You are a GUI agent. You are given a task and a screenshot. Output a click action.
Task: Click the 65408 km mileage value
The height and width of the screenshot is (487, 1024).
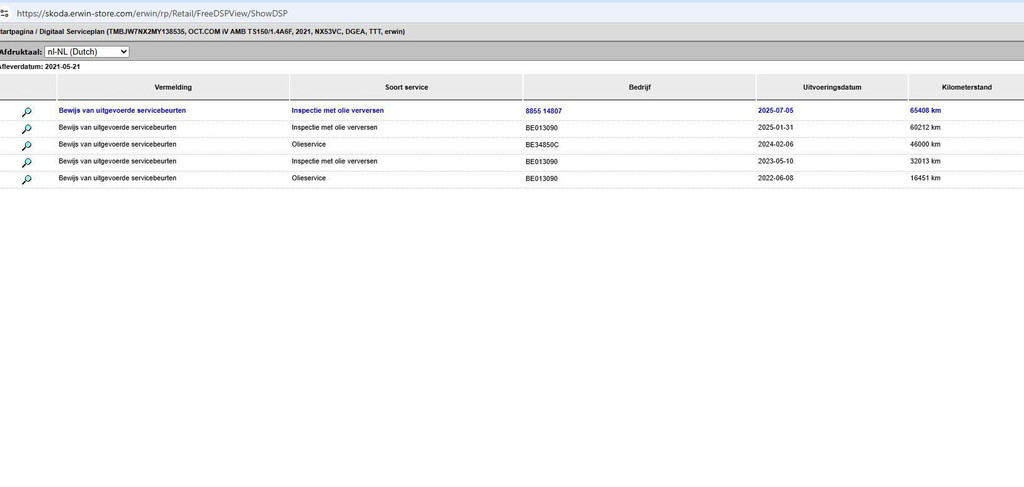[925, 110]
